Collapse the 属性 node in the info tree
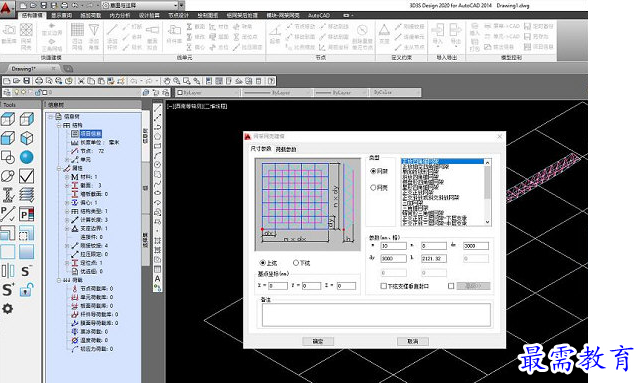The height and width of the screenshot is (390, 642). (x=59, y=168)
